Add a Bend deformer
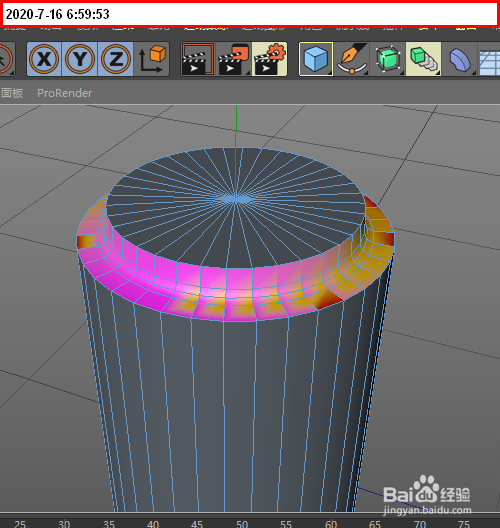The image size is (500, 528). click(460, 59)
